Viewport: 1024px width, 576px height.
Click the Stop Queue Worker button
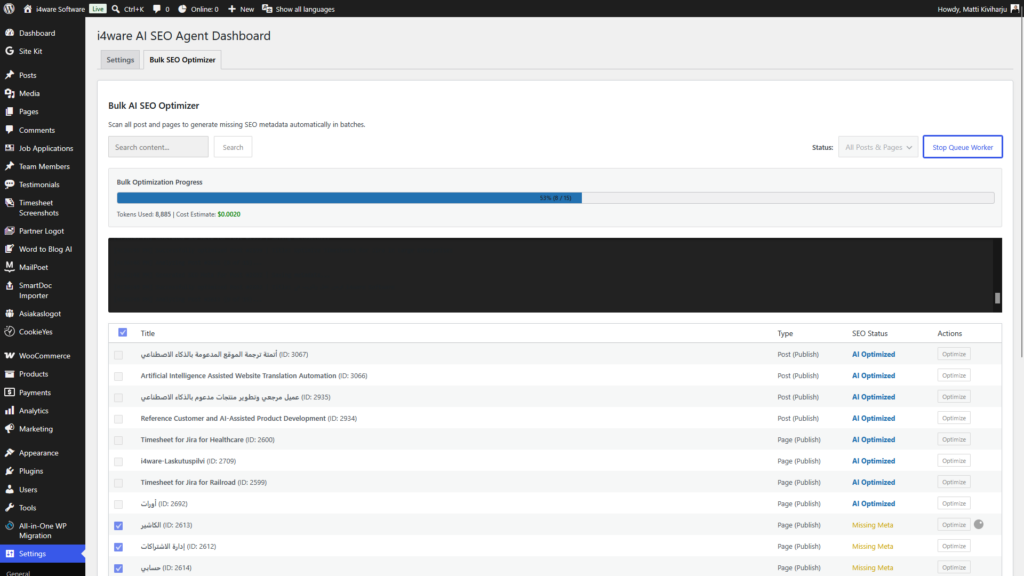point(963,147)
